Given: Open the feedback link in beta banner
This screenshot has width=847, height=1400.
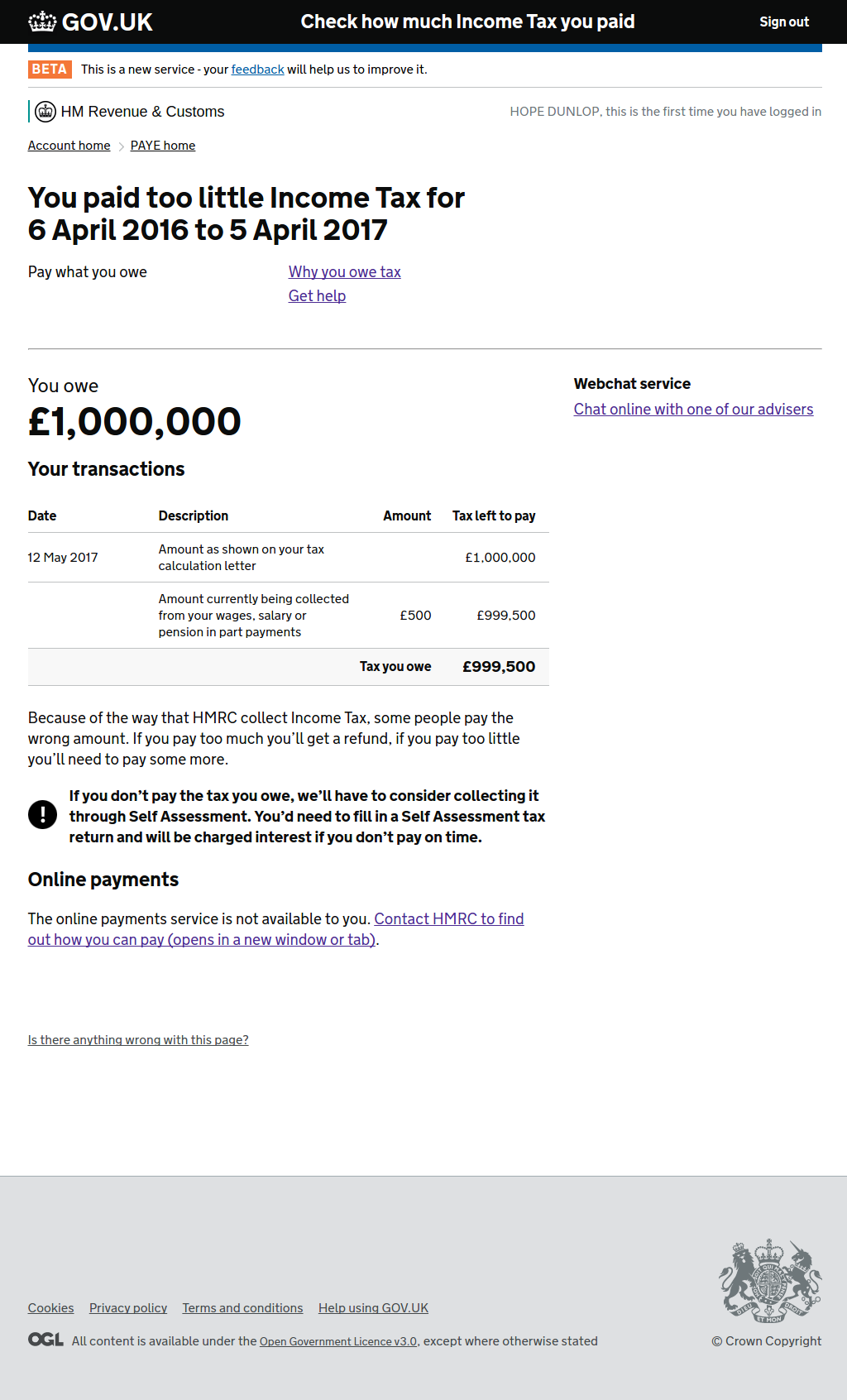Looking at the screenshot, I should (257, 70).
